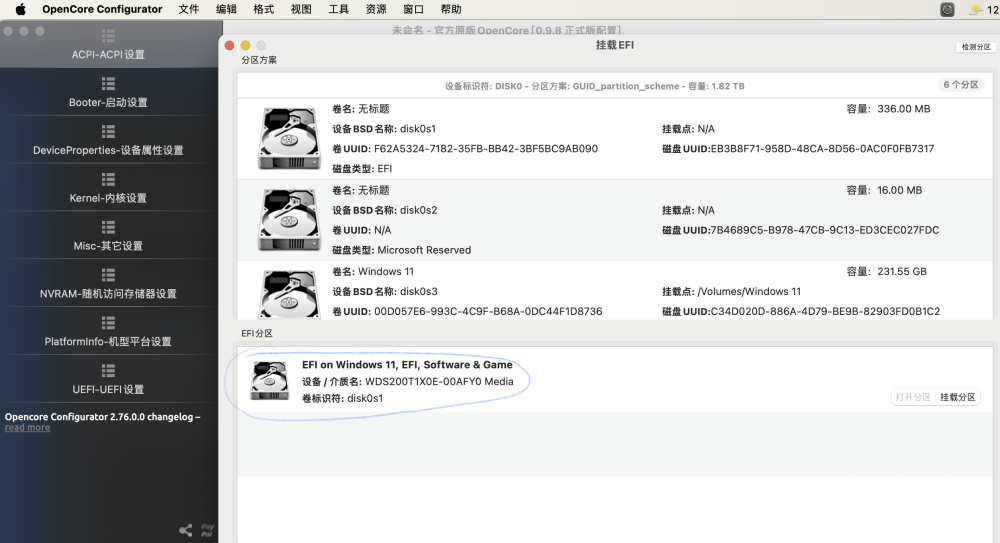Open the UEFI-UEFI设置 sidebar section
The height and width of the screenshot is (543, 1000).
pyautogui.click(x=108, y=380)
